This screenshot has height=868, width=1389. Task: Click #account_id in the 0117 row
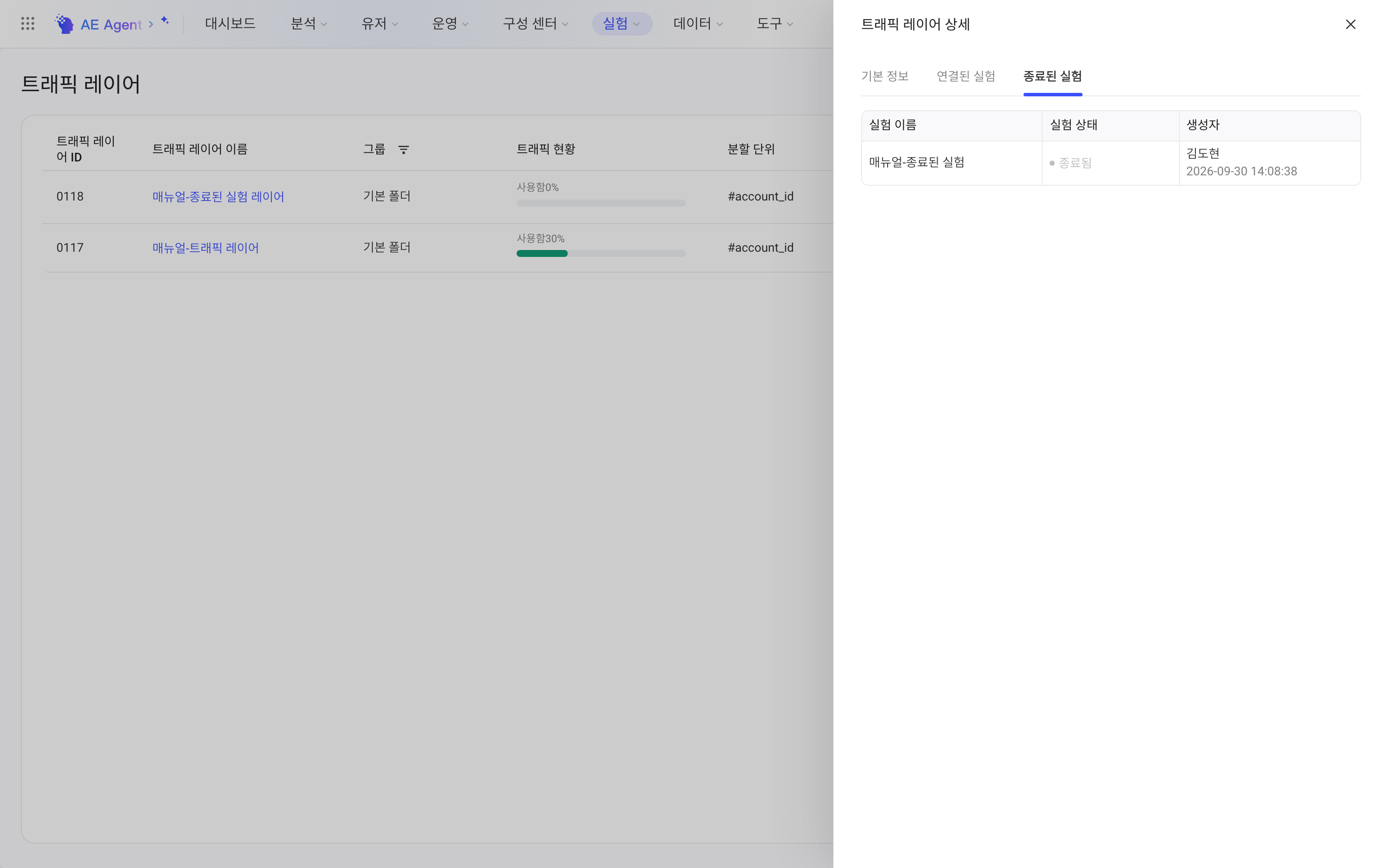[x=760, y=247]
